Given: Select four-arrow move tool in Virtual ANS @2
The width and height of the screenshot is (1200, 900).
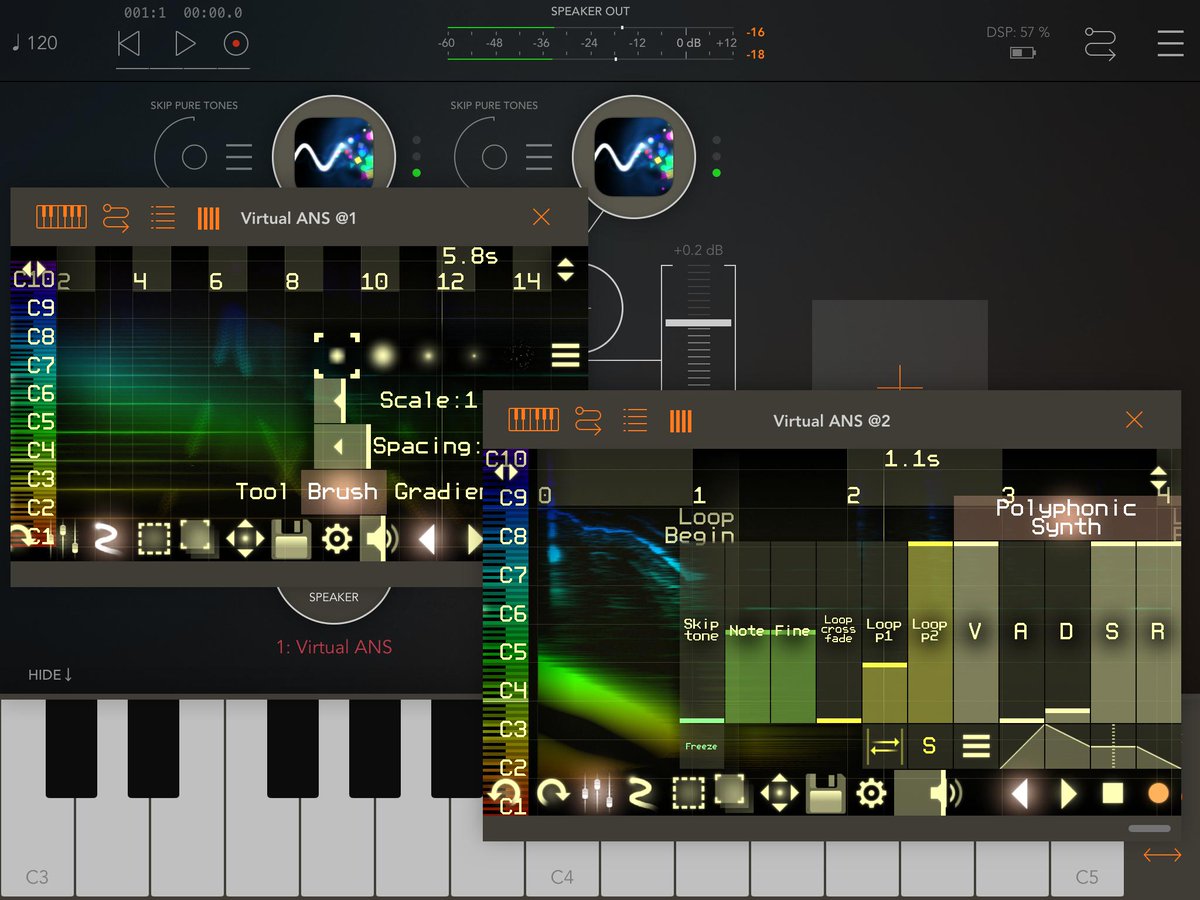Looking at the screenshot, I should [779, 794].
